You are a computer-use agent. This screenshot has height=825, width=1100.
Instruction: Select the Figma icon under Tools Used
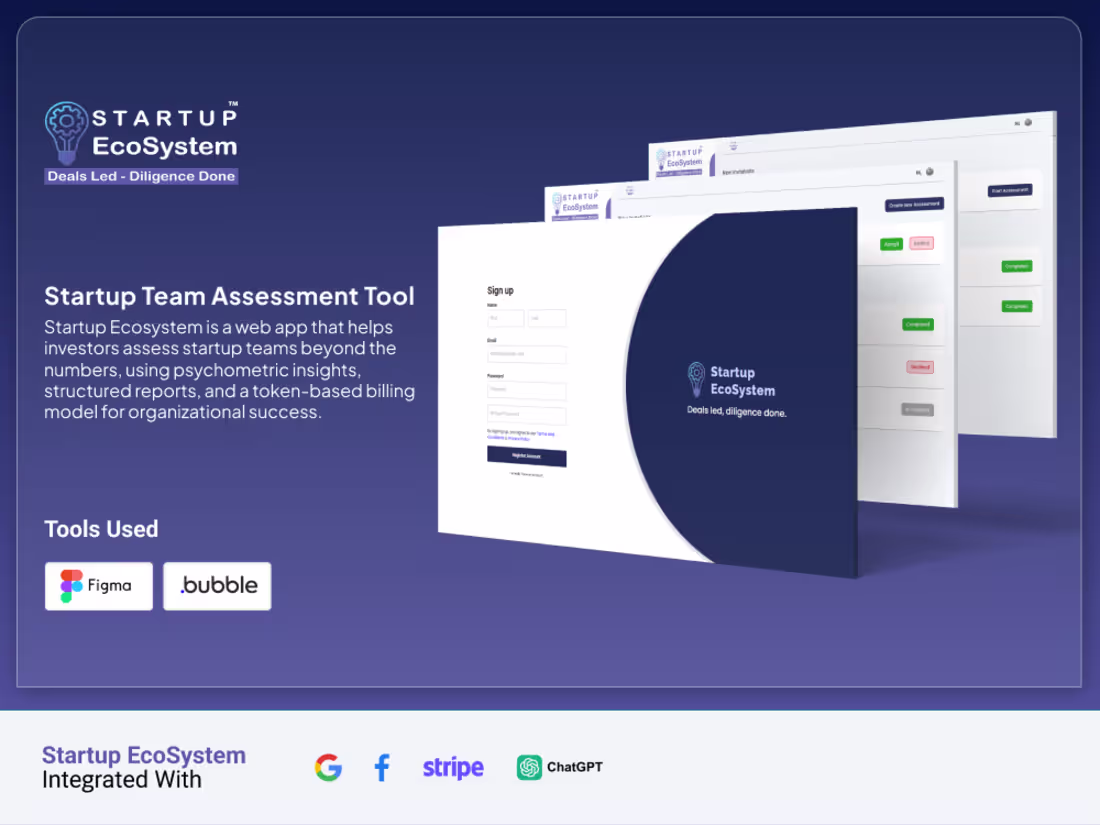coord(71,586)
